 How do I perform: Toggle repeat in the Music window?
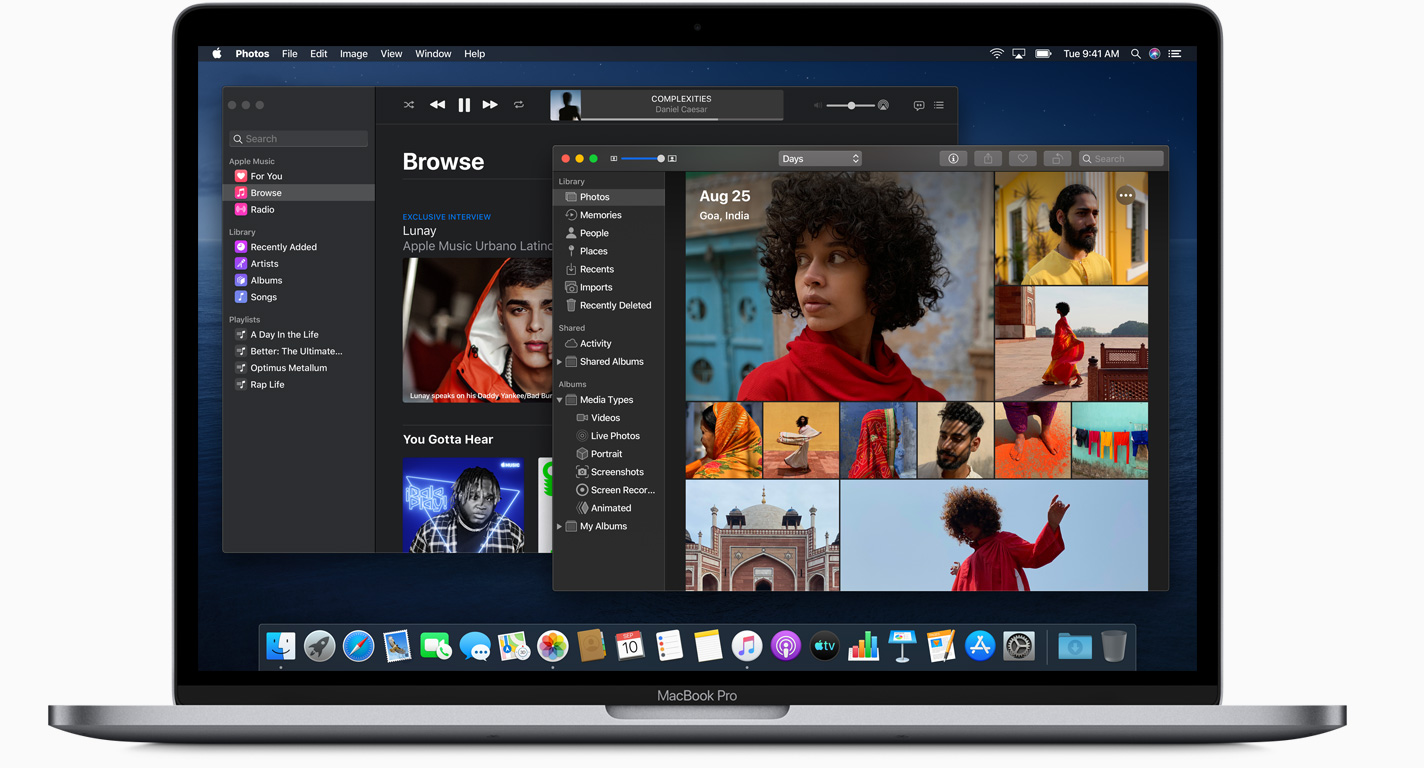(518, 105)
